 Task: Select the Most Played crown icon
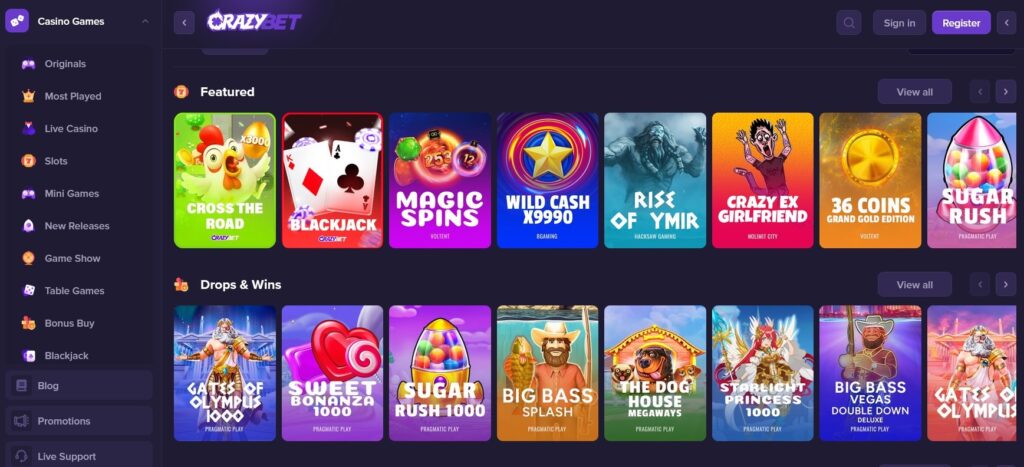pos(28,96)
